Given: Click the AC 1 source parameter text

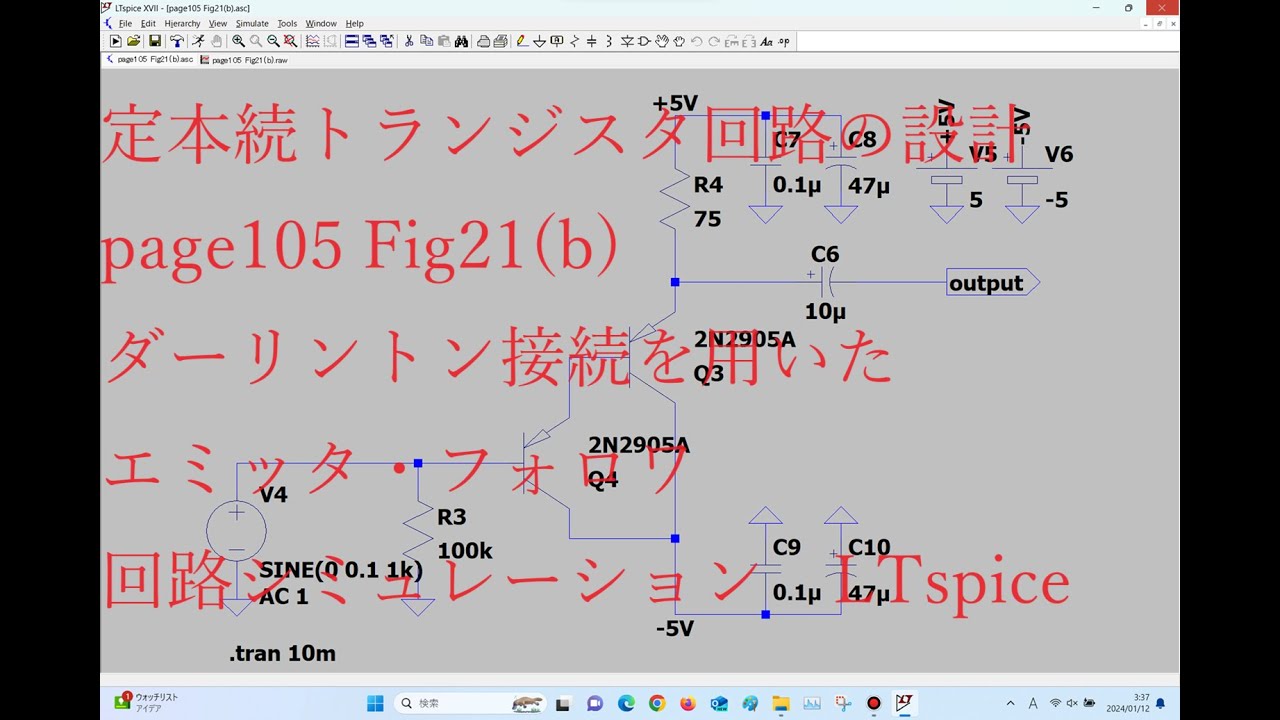Looking at the screenshot, I should point(284,597).
